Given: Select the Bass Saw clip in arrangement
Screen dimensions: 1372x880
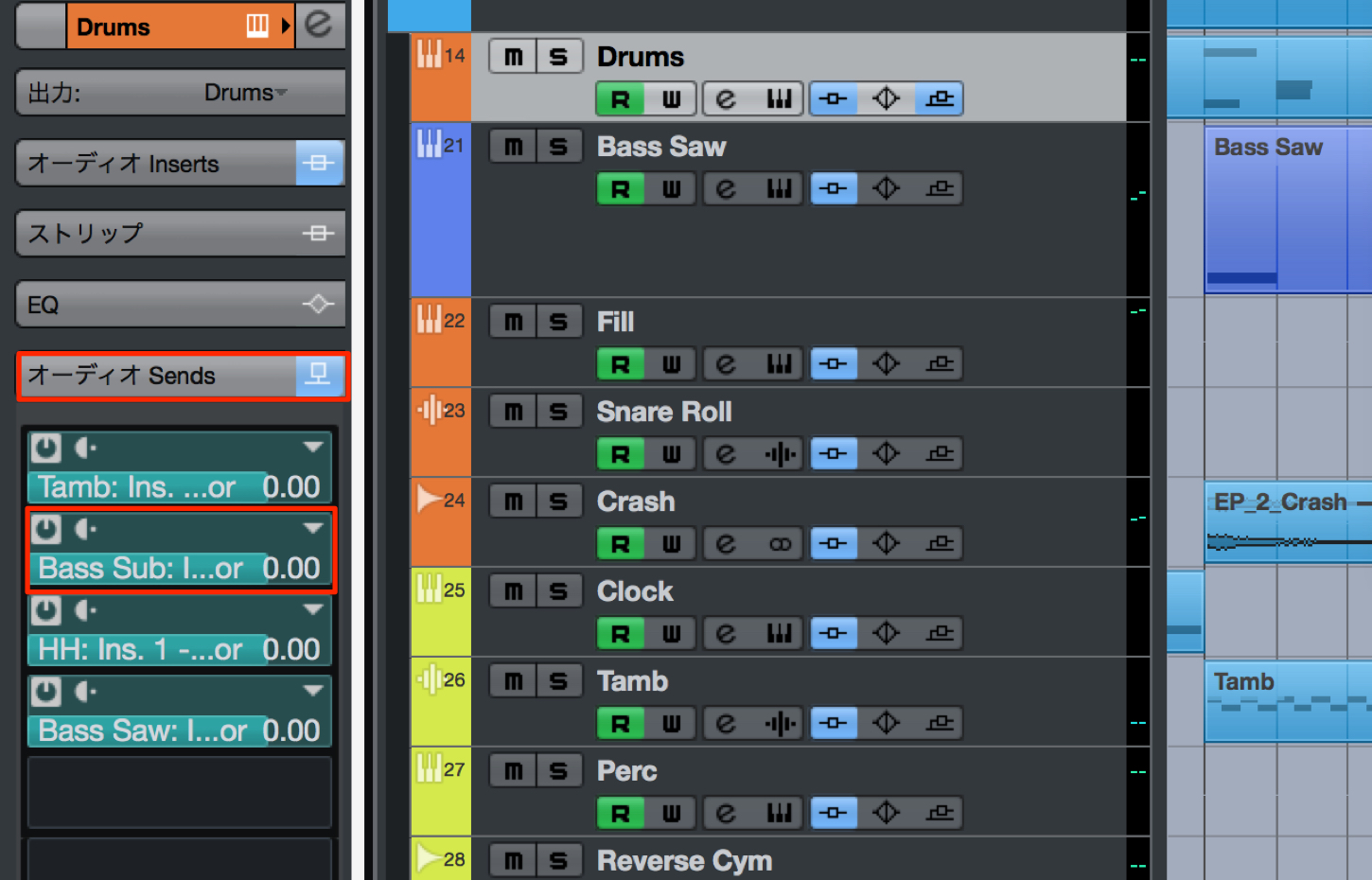Looking at the screenshot, I should coord(1288,210).
